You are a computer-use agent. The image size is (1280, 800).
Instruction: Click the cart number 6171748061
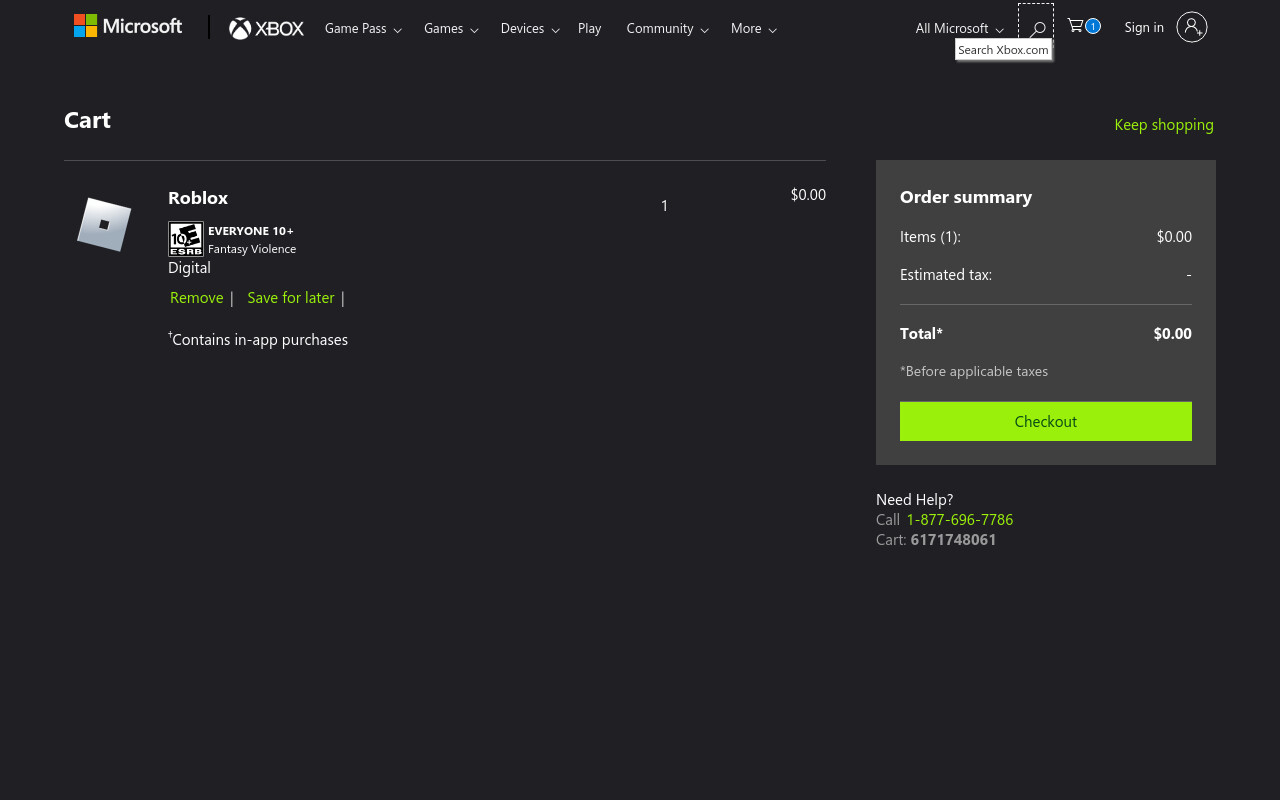point(954,539)
